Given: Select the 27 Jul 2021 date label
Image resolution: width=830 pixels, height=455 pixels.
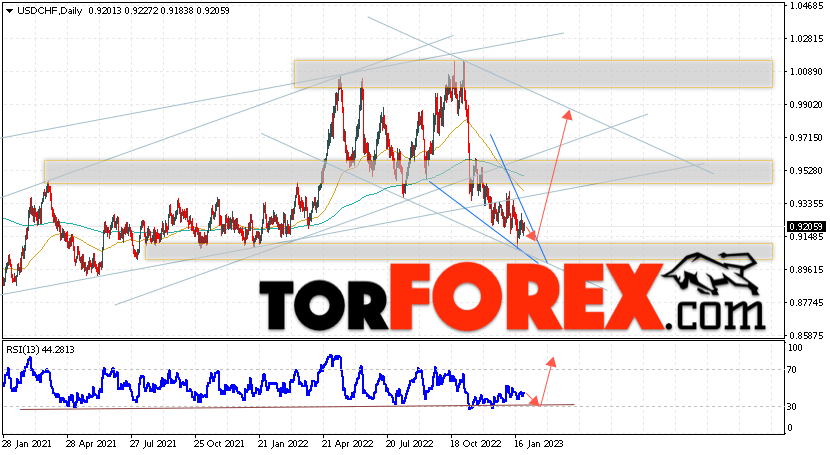Looking at the screenshot, I should pyautogui.click(x=154, y=443).
